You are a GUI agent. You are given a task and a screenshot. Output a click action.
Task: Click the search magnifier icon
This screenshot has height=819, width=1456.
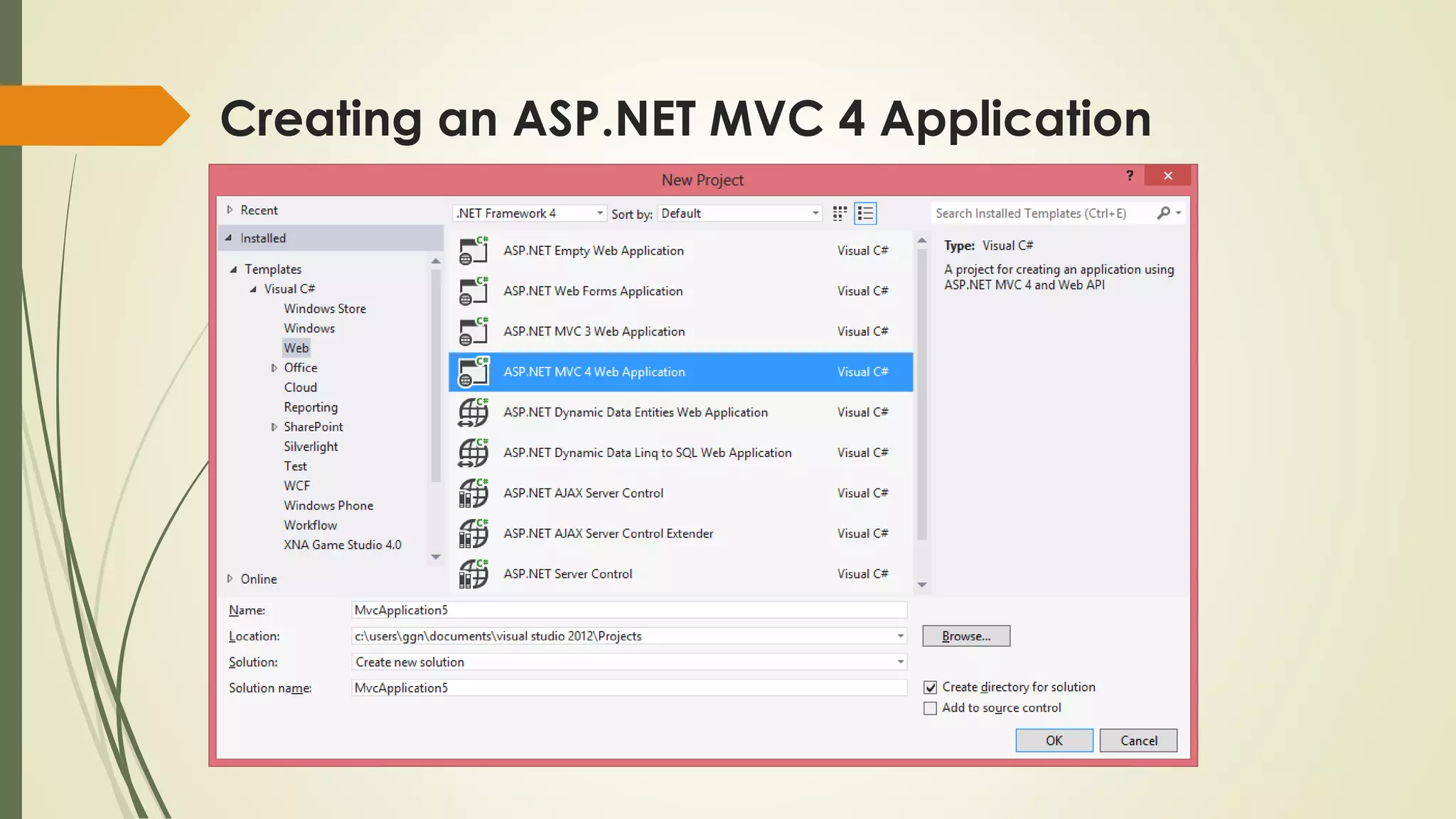(1163, 213)
